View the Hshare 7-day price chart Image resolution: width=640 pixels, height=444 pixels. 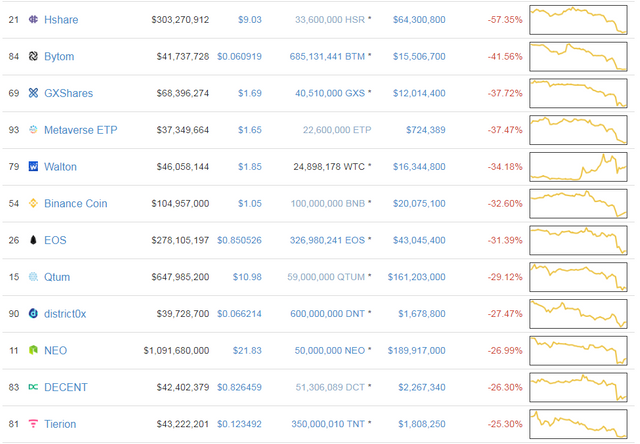pyautogui.click(x=580, y=19)
